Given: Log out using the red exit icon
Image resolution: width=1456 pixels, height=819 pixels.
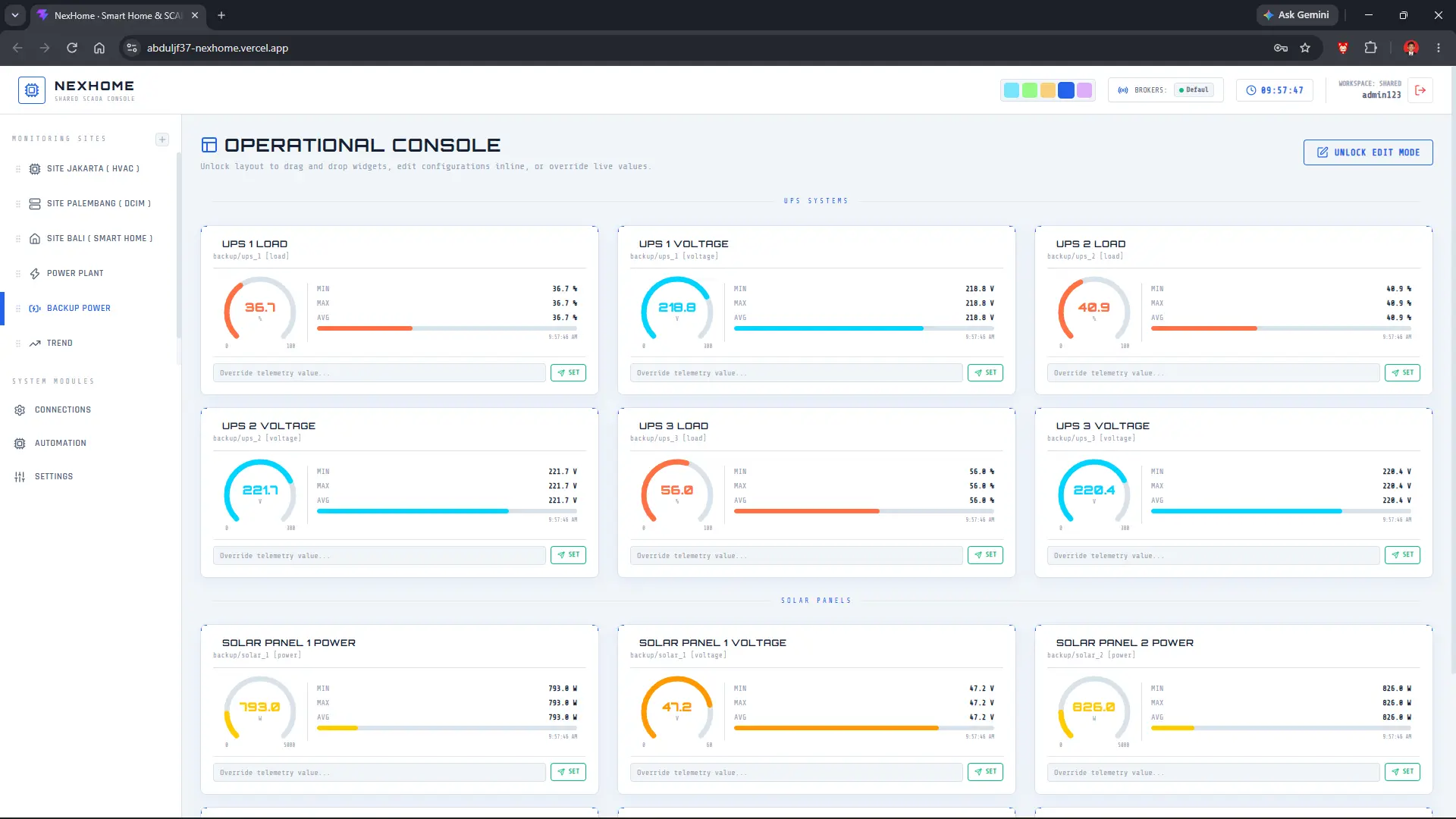Looking at the screenshot, I should click(1420, 90).
